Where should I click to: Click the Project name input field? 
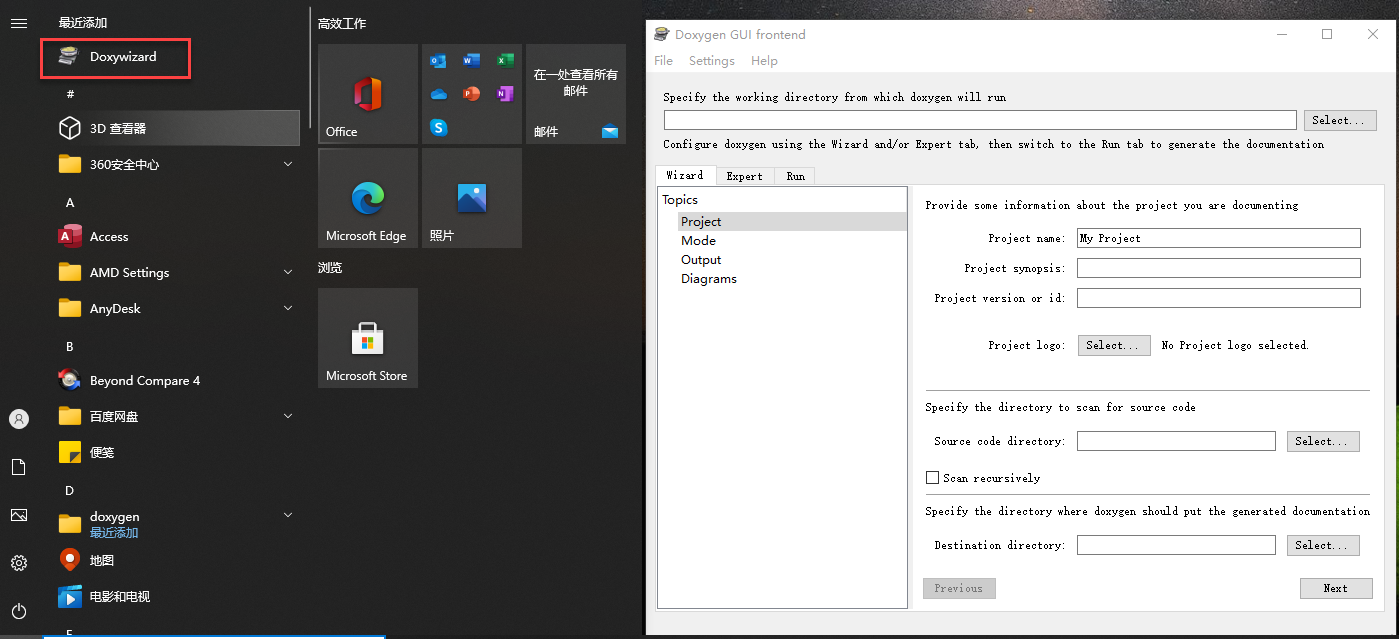pyautogui.click(x=1218, y=238)
